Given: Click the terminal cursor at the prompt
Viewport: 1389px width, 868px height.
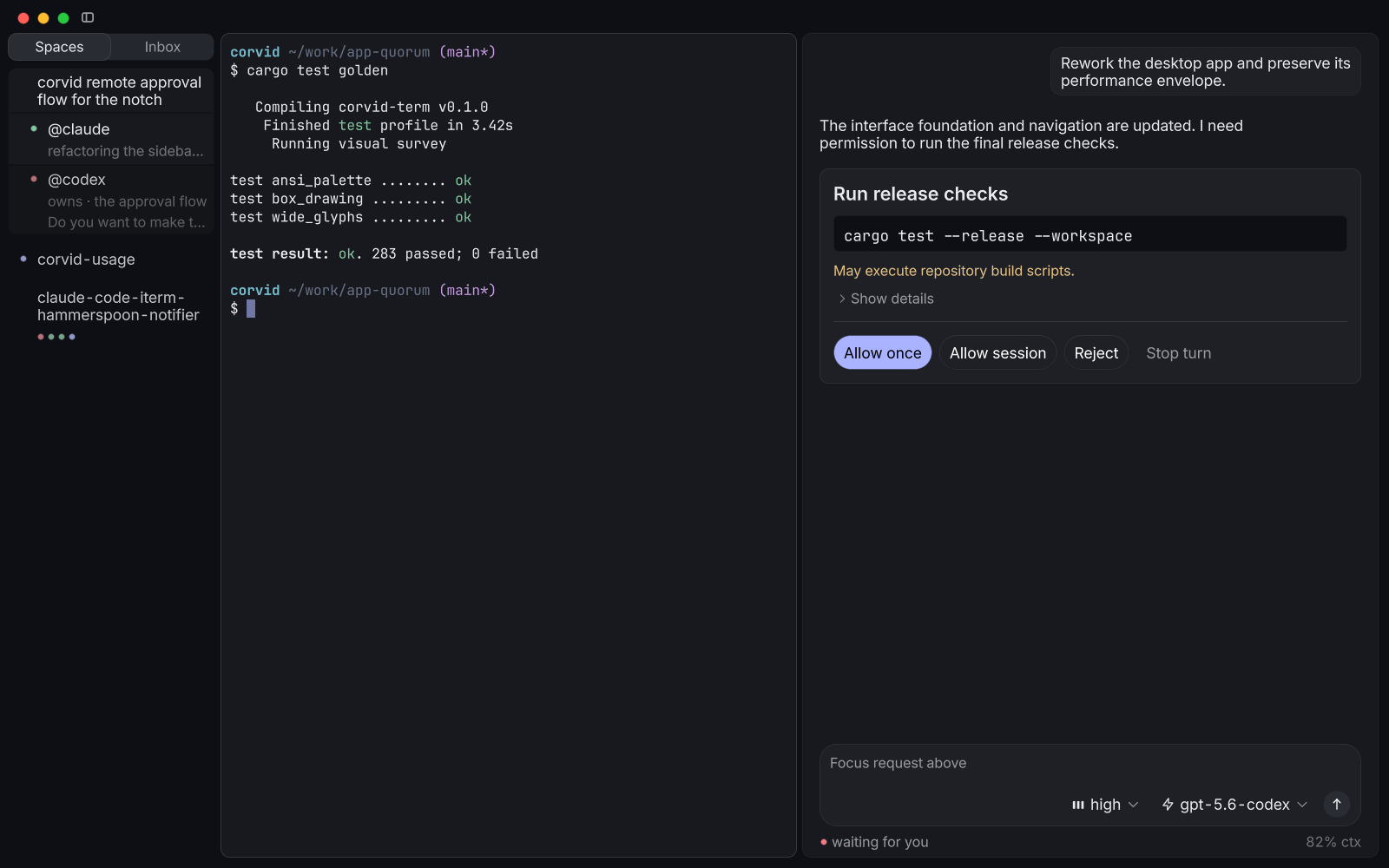Looking at the screenshot, I should coord(251,309).
